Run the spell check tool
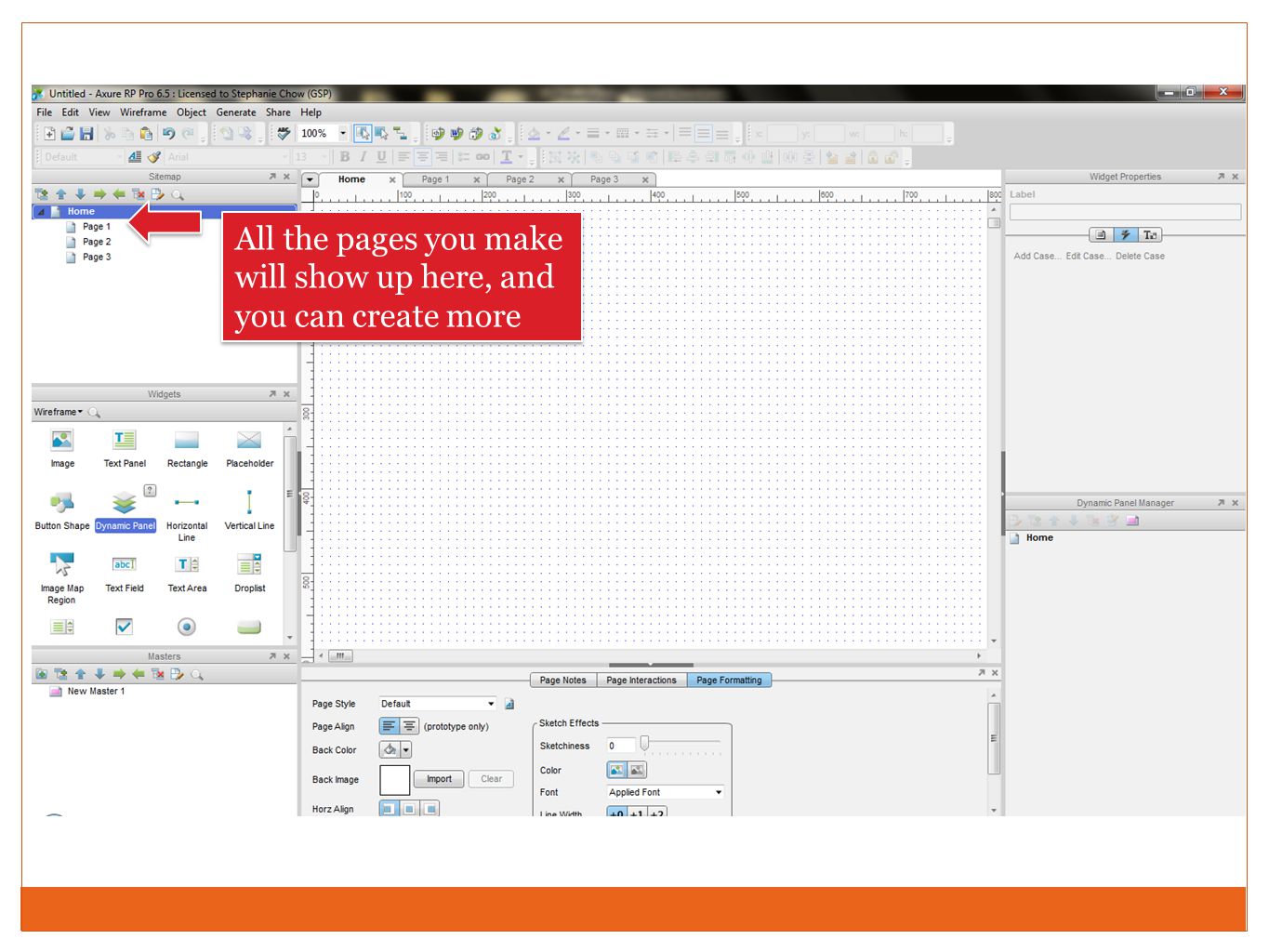Image resolution: width=1269 pixels, height=952 pixels. tap(284, 134)
